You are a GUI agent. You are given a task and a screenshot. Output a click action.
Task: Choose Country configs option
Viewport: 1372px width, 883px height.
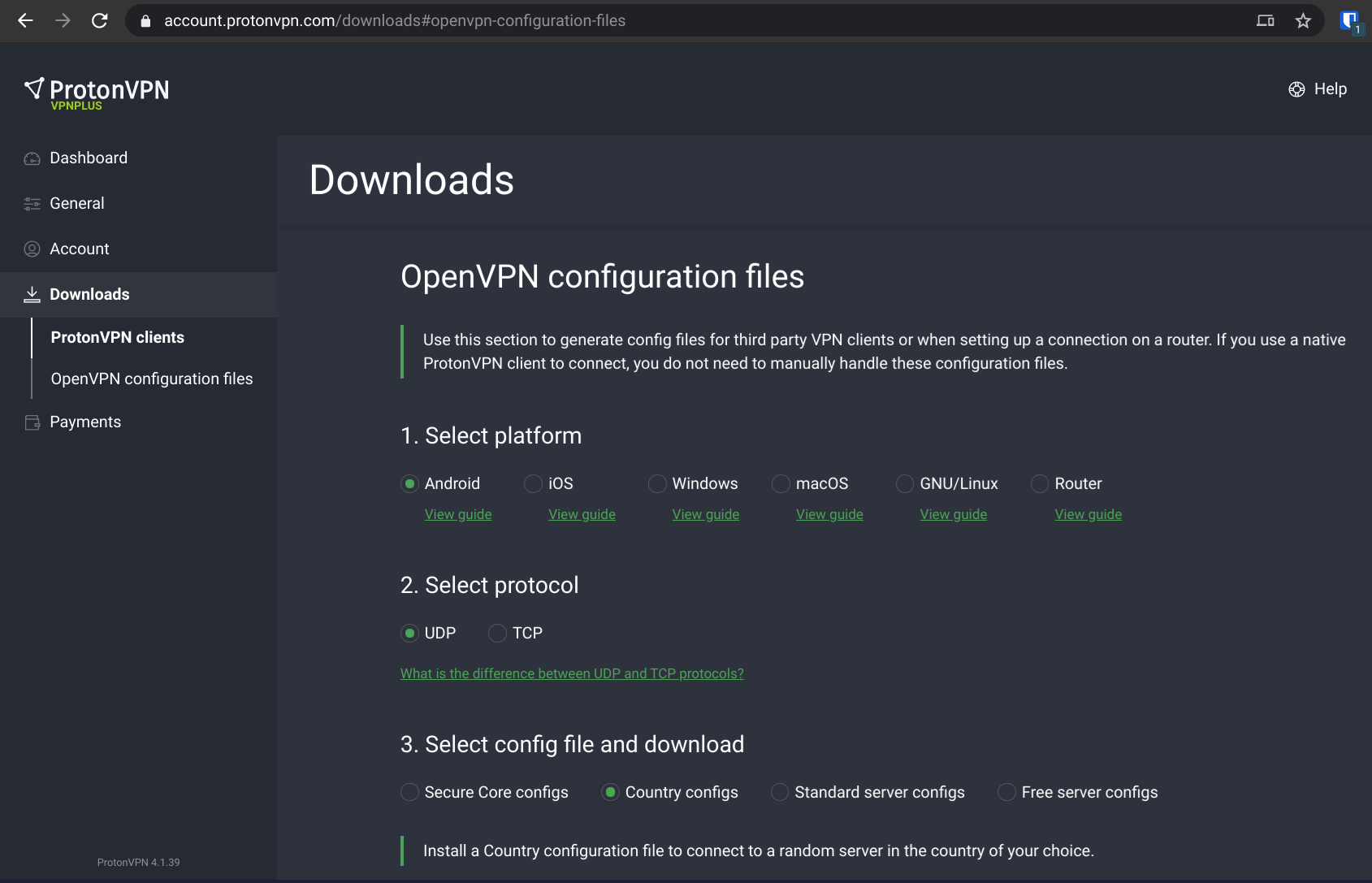611,793
